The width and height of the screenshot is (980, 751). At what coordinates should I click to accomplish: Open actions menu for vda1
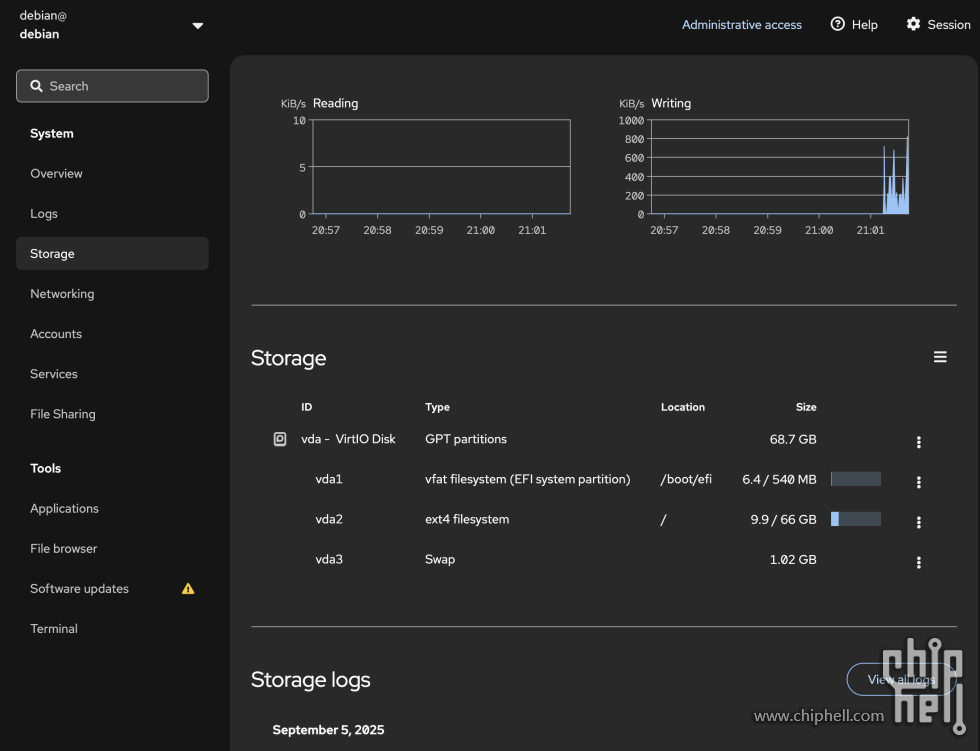tap(918, 482)
